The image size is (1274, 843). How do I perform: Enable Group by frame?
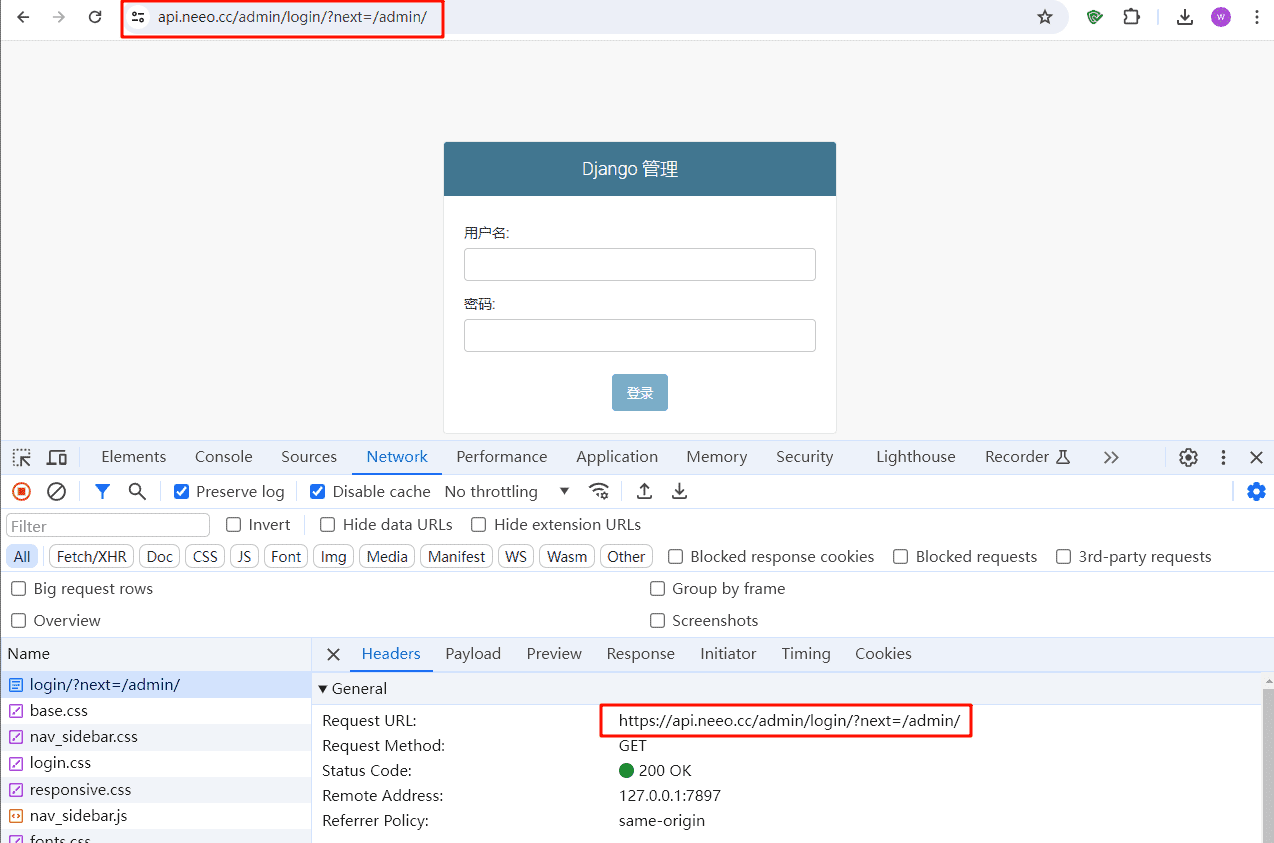click(658, 588)
